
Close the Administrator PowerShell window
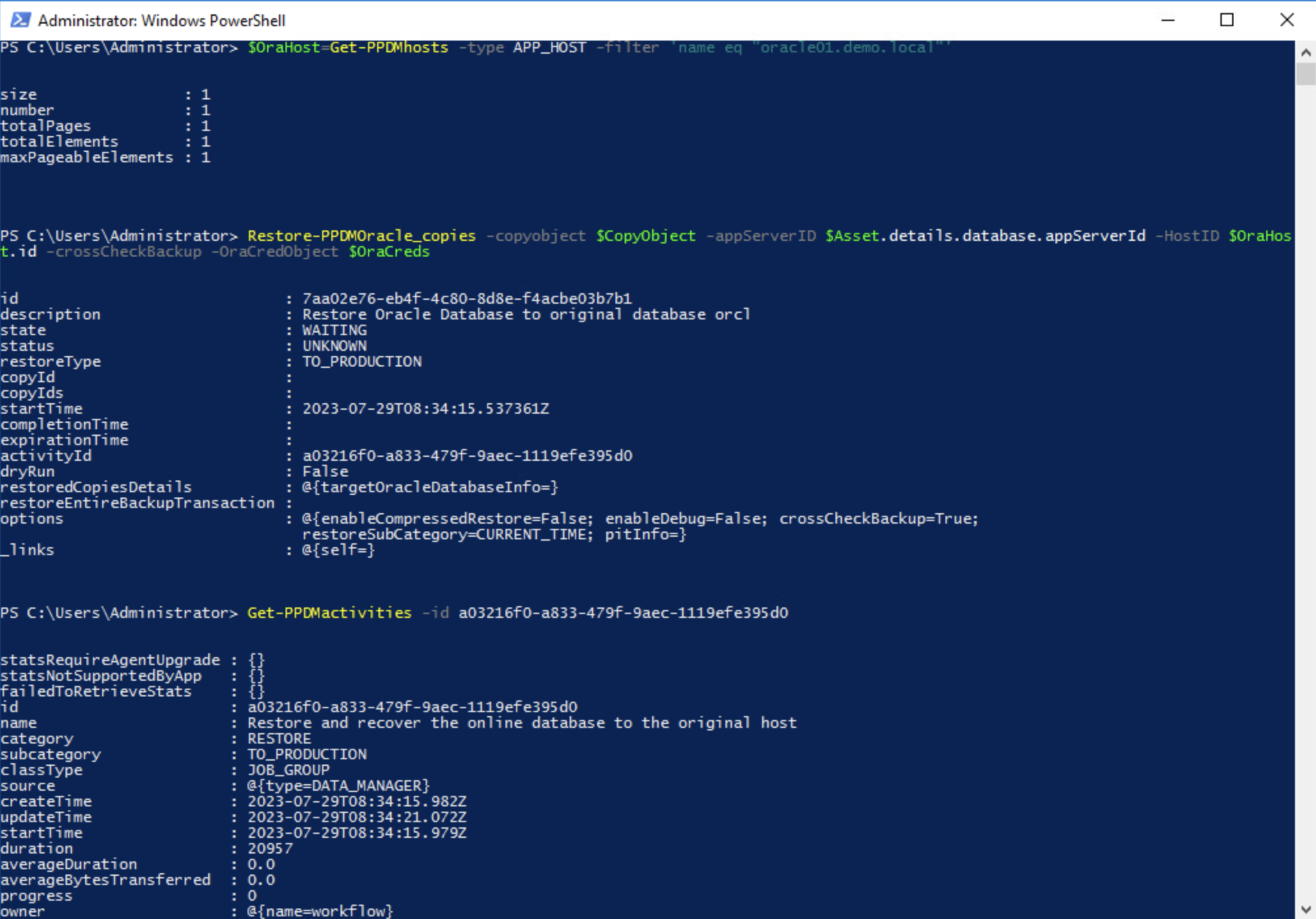point(1287,20)
